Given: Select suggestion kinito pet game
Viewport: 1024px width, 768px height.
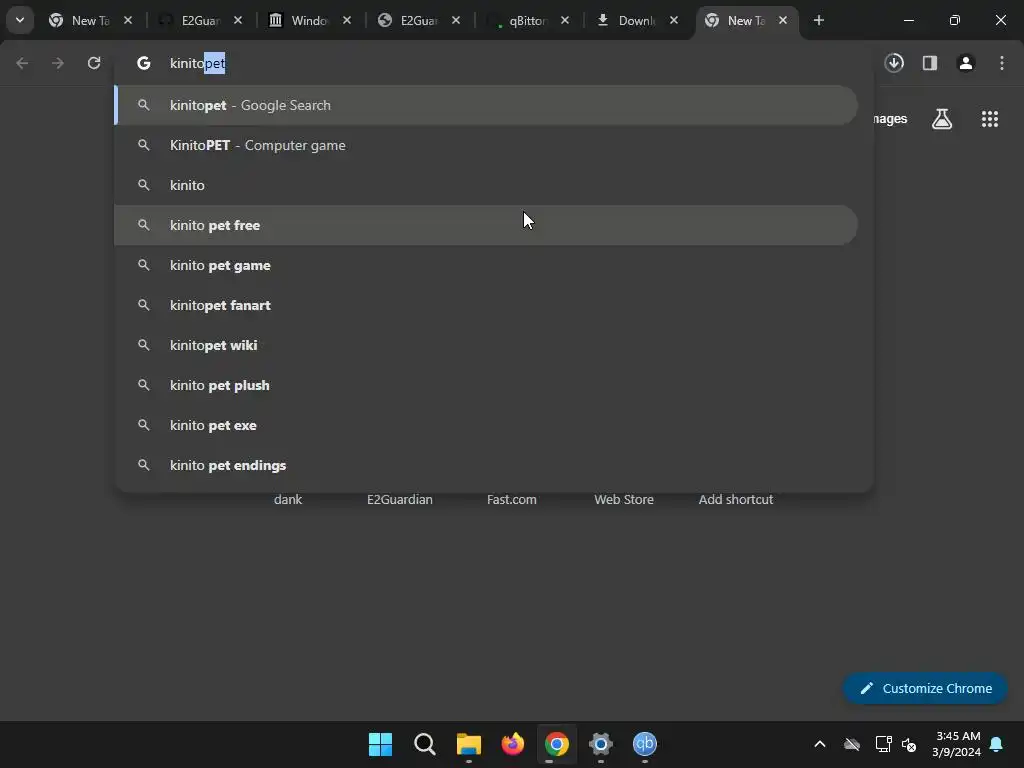Looking at the screenshot, I should coord(486,265).
